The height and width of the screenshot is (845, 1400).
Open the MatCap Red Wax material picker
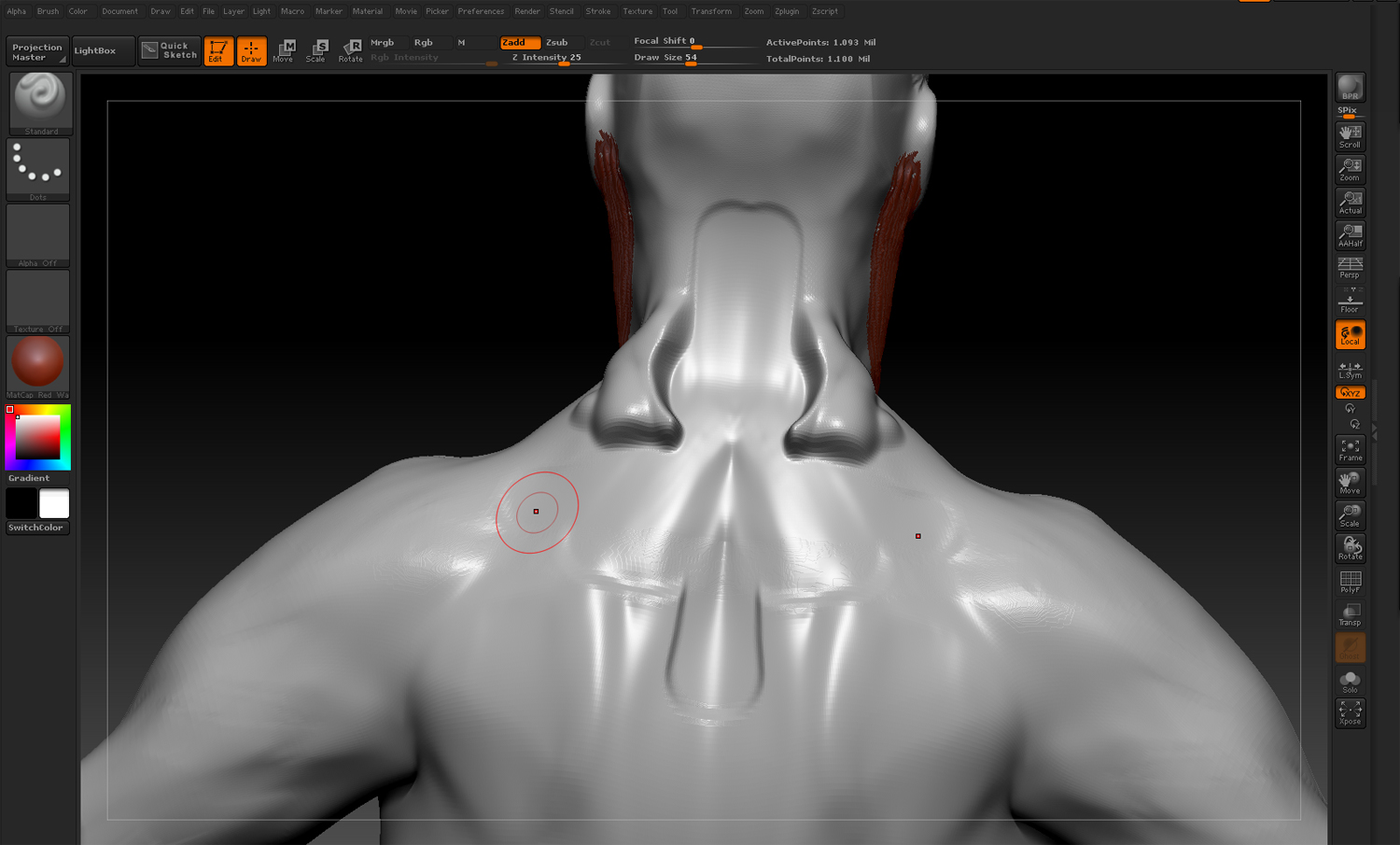click(x=37, y=366)
